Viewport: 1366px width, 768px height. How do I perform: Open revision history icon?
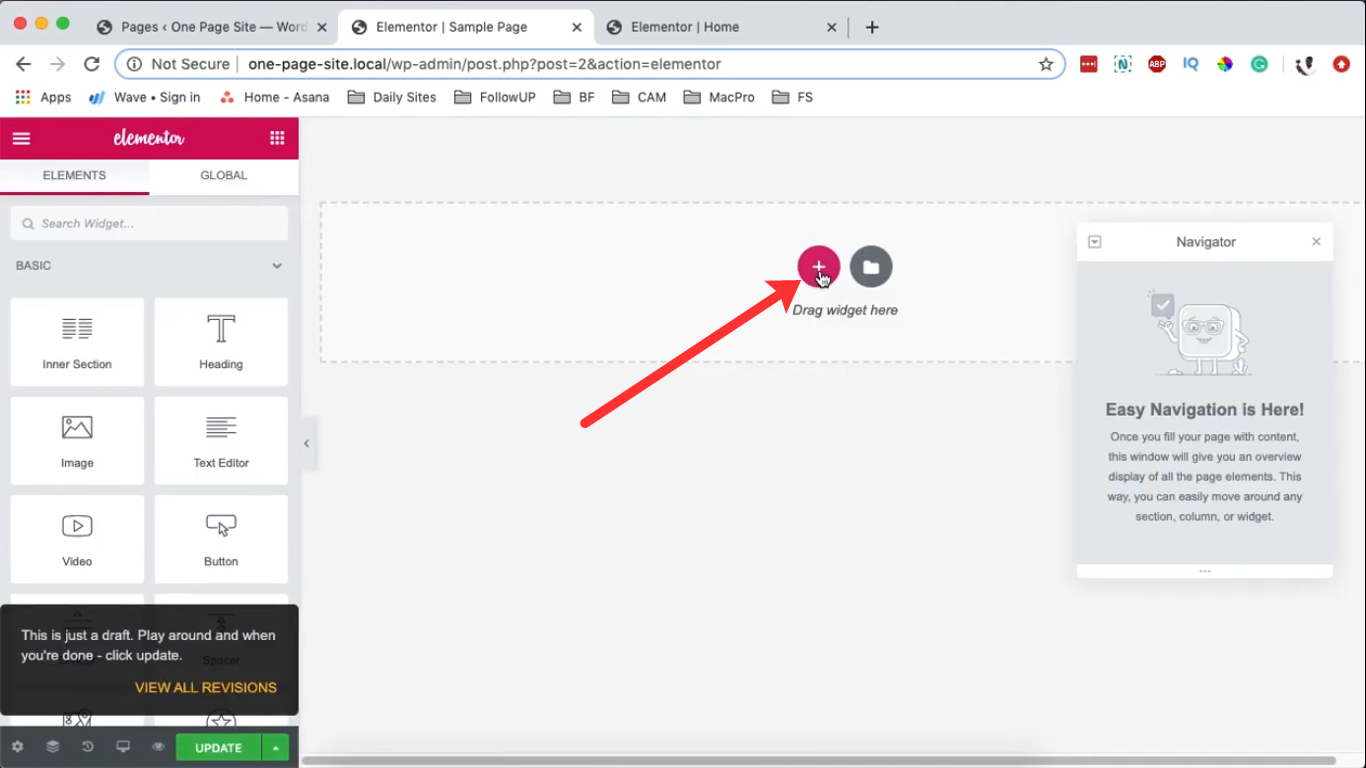88,747
